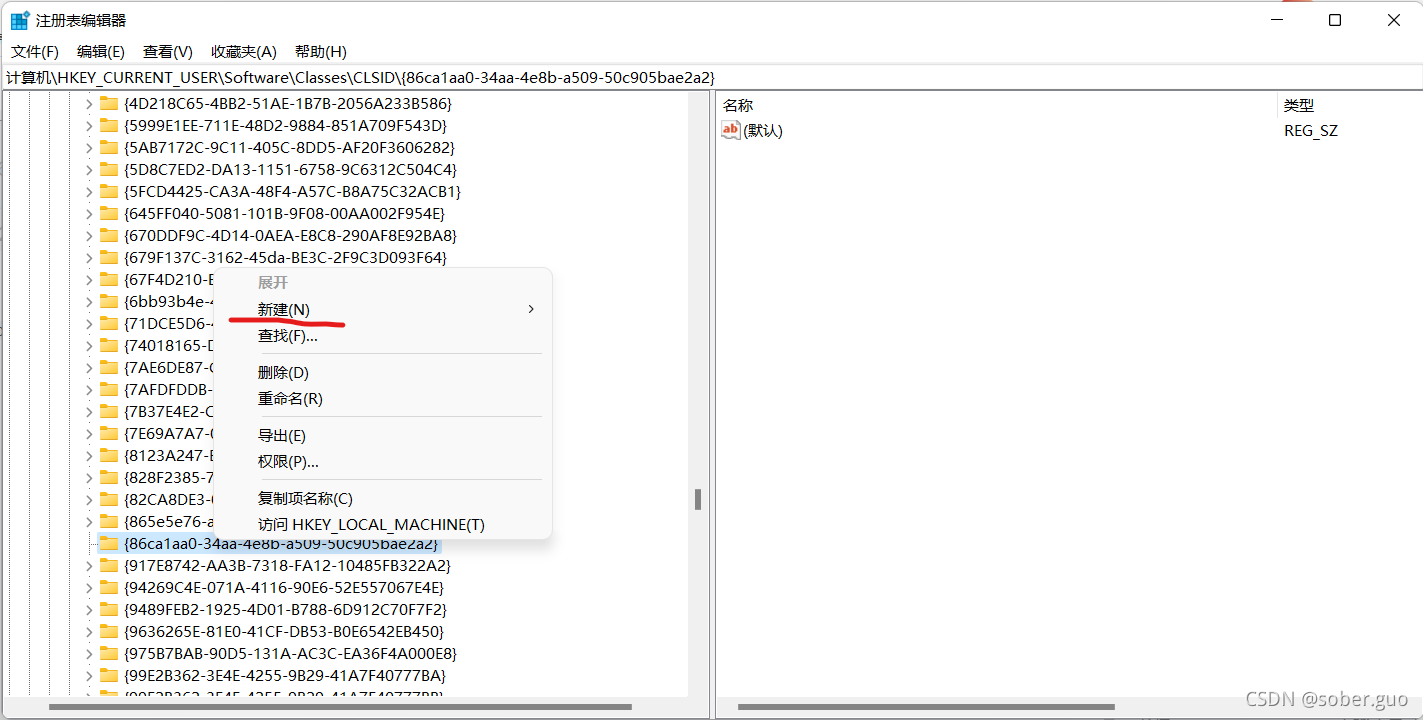The image size is (1423, 720).
Task: Open the 查看(V) menu
Action: [168, 51]
